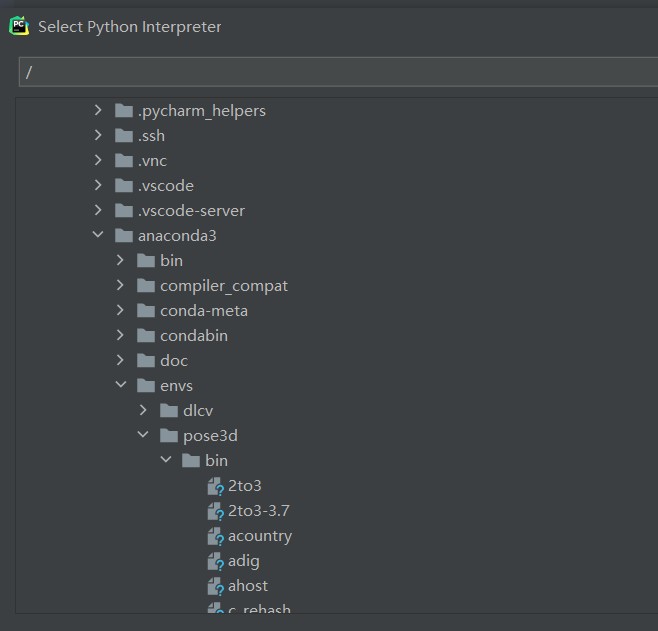Expand the .vscode folder
Image resolution: width=658 pixels, height=631 pixels.
[98, 185]
